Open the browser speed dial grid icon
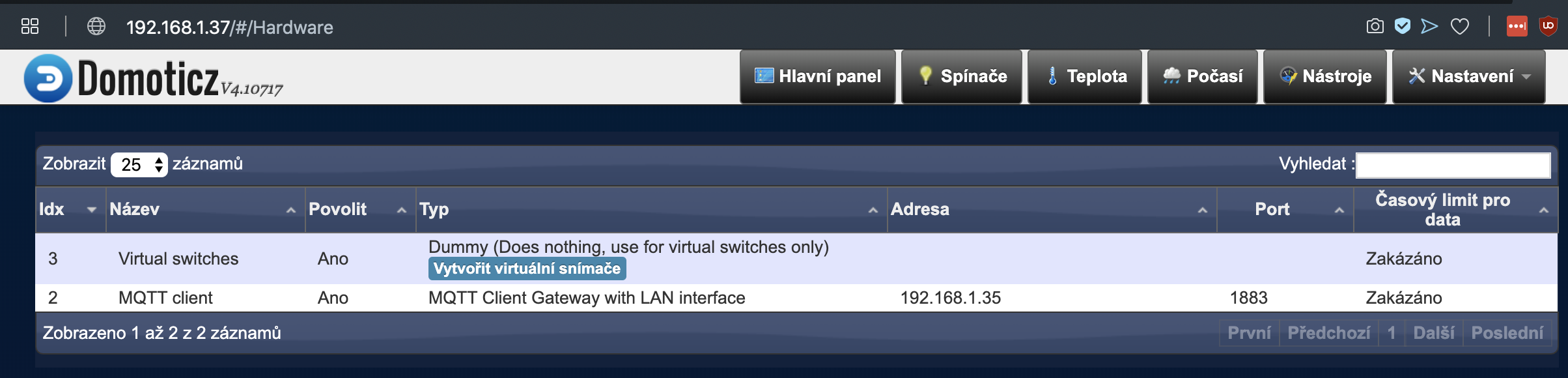 [x=30, y=27]
